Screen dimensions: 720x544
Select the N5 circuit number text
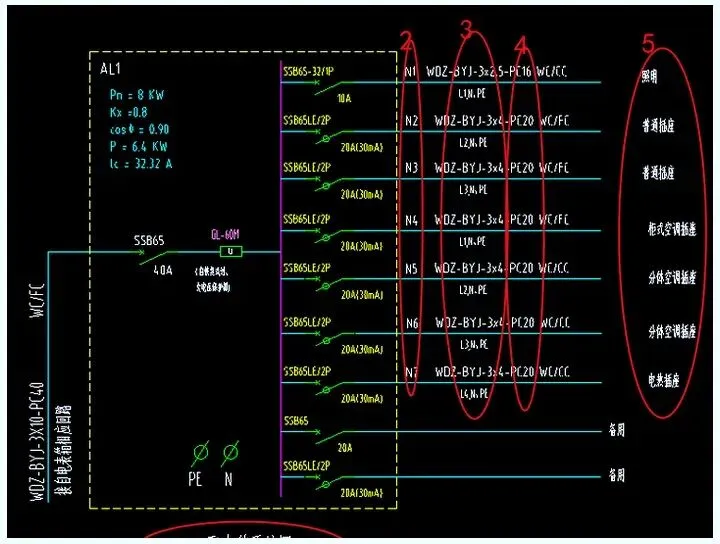pyautogui.click(x=411, y=268)
